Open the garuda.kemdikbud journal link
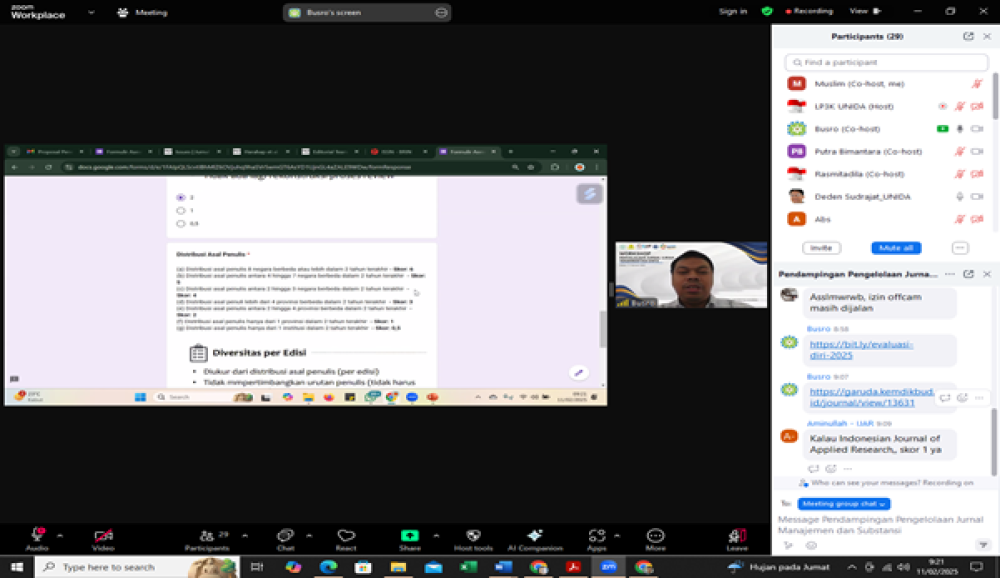Screen dimensions: 1000x578 [871, 397]
